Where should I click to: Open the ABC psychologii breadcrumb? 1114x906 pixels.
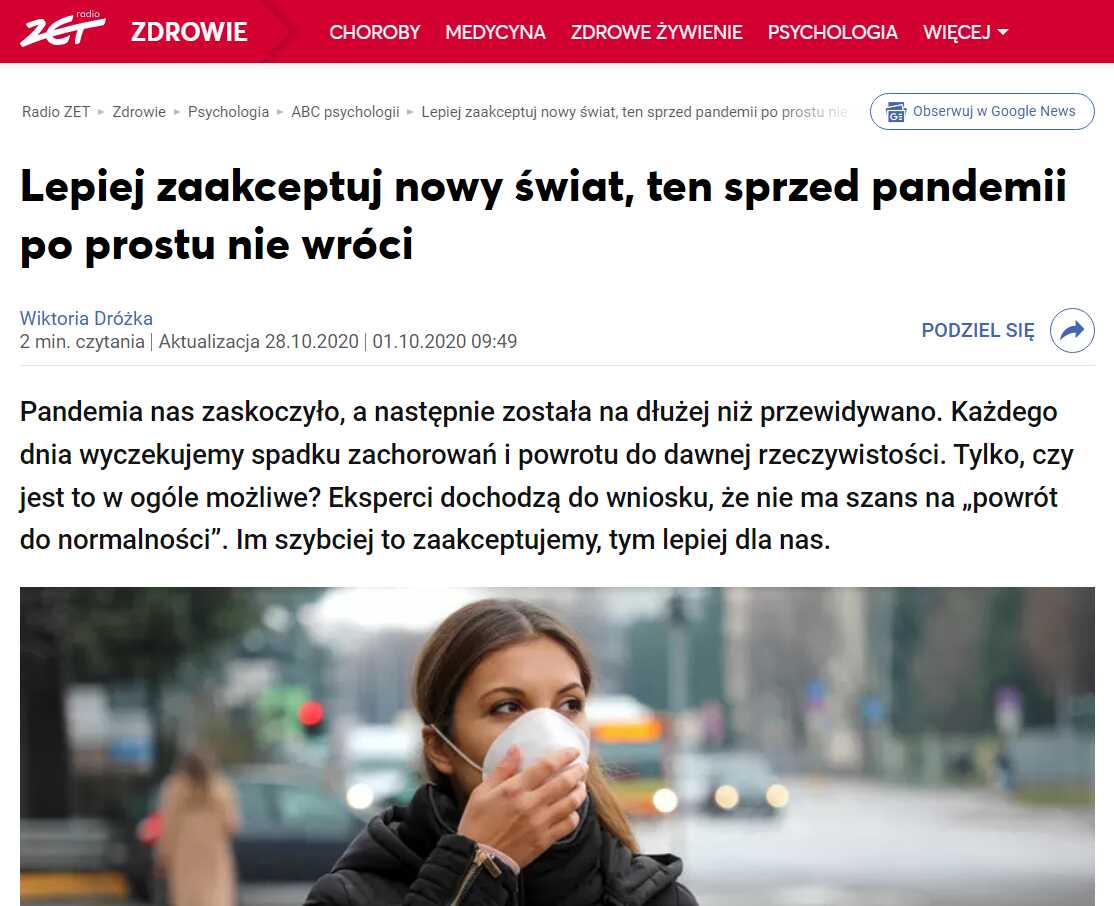345,112
